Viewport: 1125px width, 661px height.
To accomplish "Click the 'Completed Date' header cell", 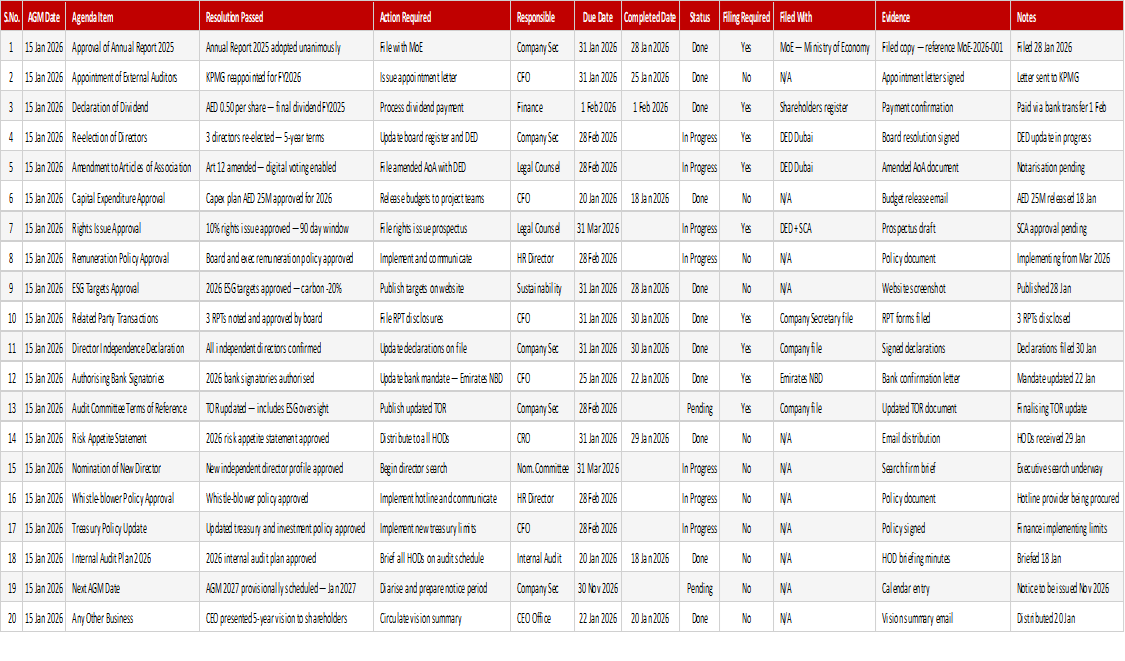I will click(650, 17).
